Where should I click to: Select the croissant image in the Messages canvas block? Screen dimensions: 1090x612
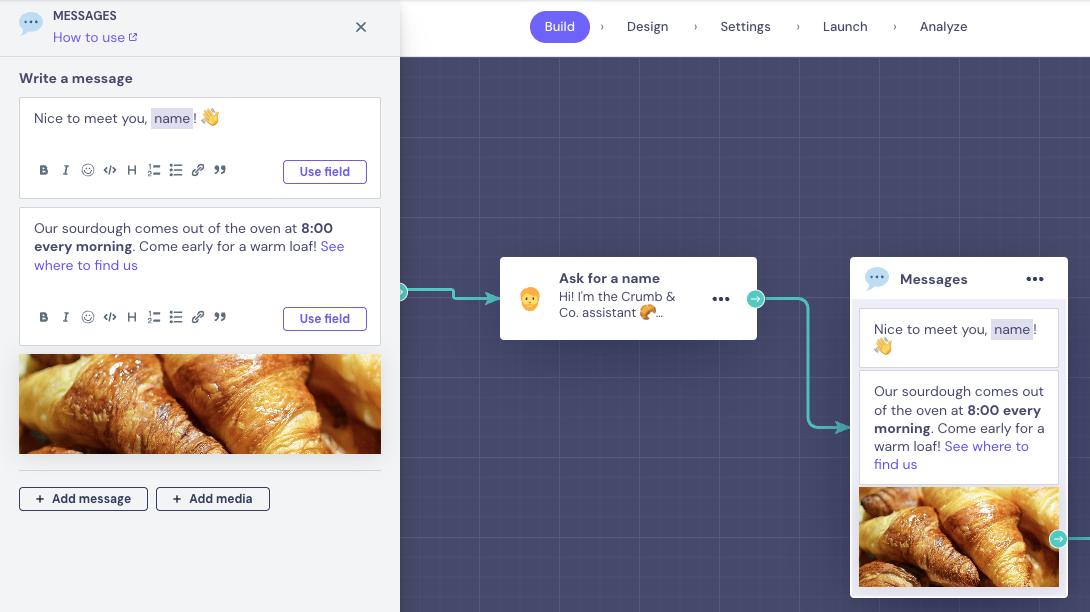(x=959, y=537)
